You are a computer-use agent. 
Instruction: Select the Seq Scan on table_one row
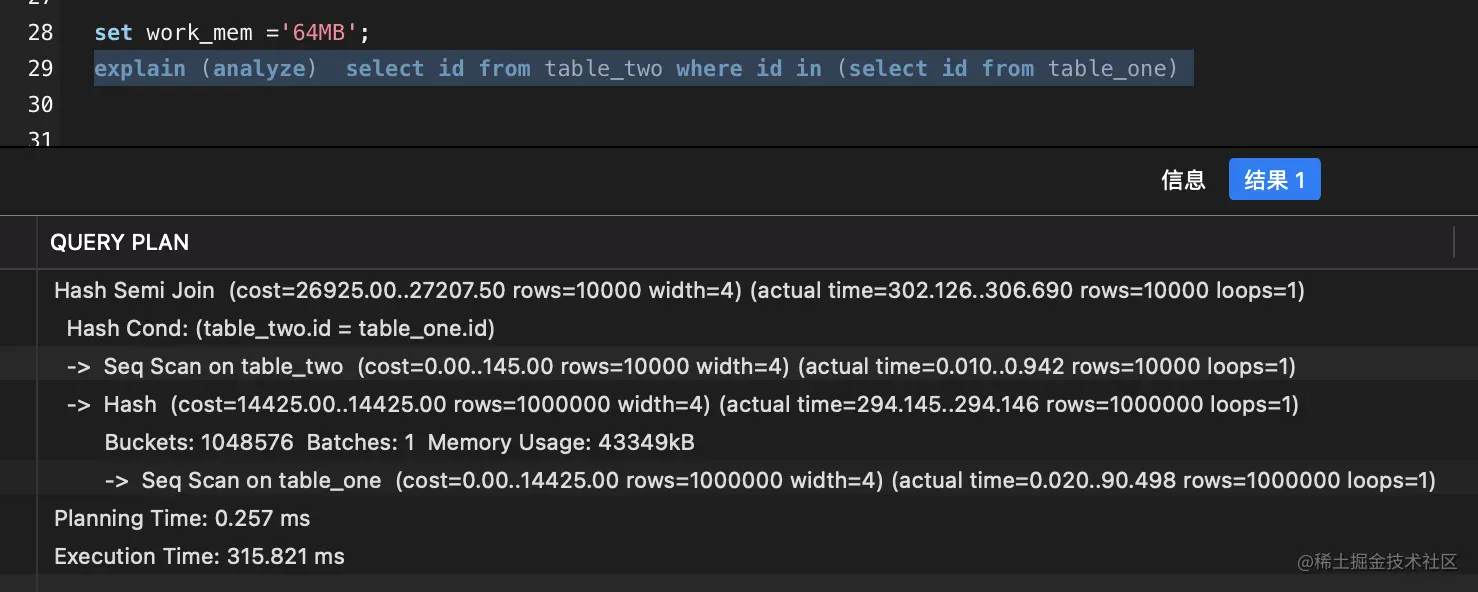coord(769,481)
